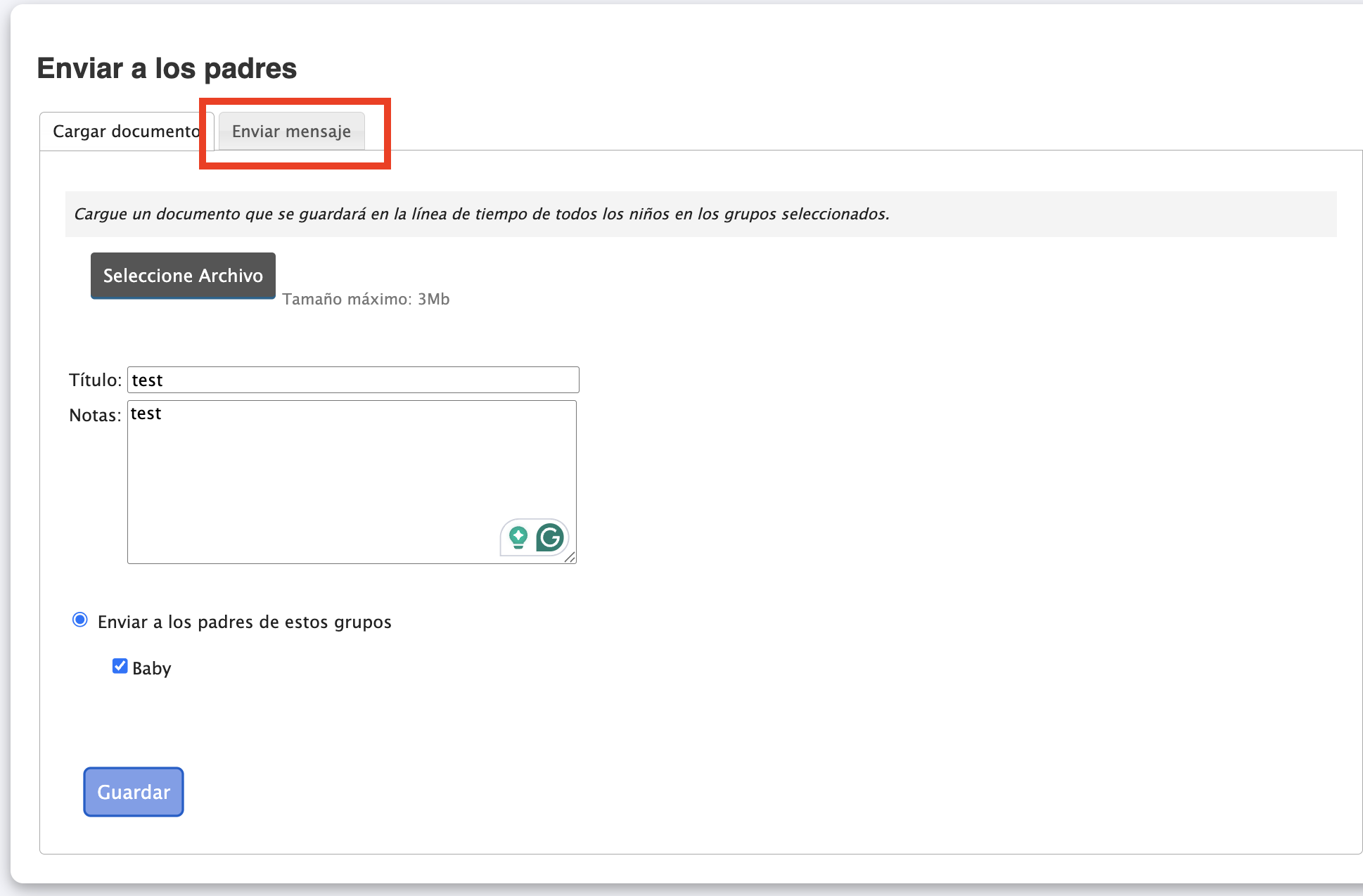1363x896 pixels.
Task: Click the 'Notas:' field label
Action: pyautogui.click(x=95, y=415)
